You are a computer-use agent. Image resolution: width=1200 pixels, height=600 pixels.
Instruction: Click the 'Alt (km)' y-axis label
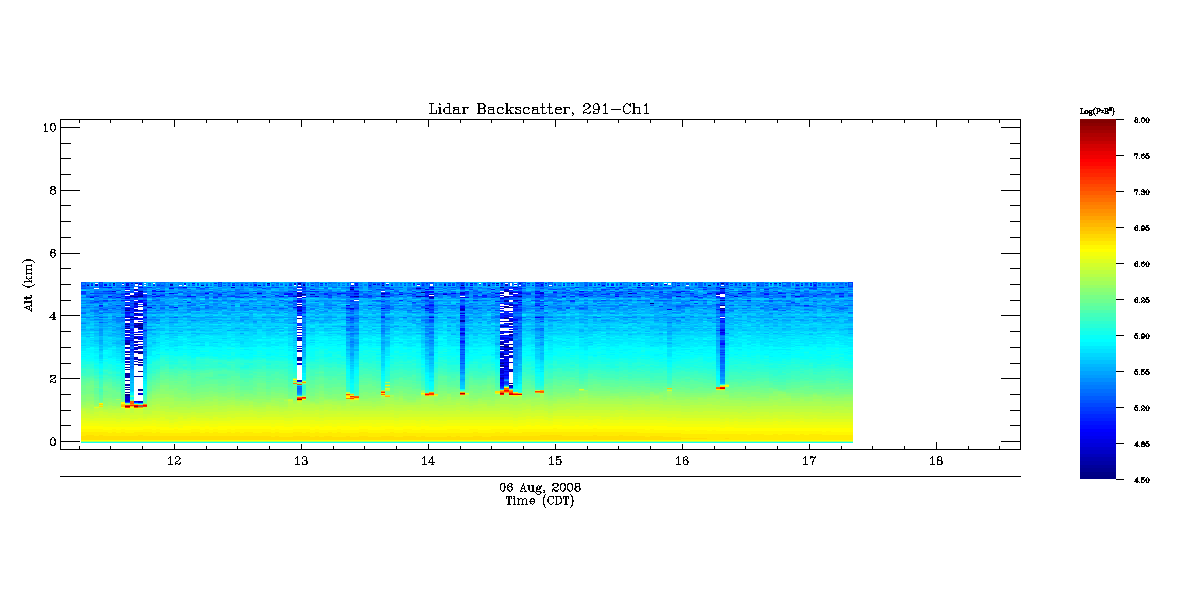click(x=29, y=283)
